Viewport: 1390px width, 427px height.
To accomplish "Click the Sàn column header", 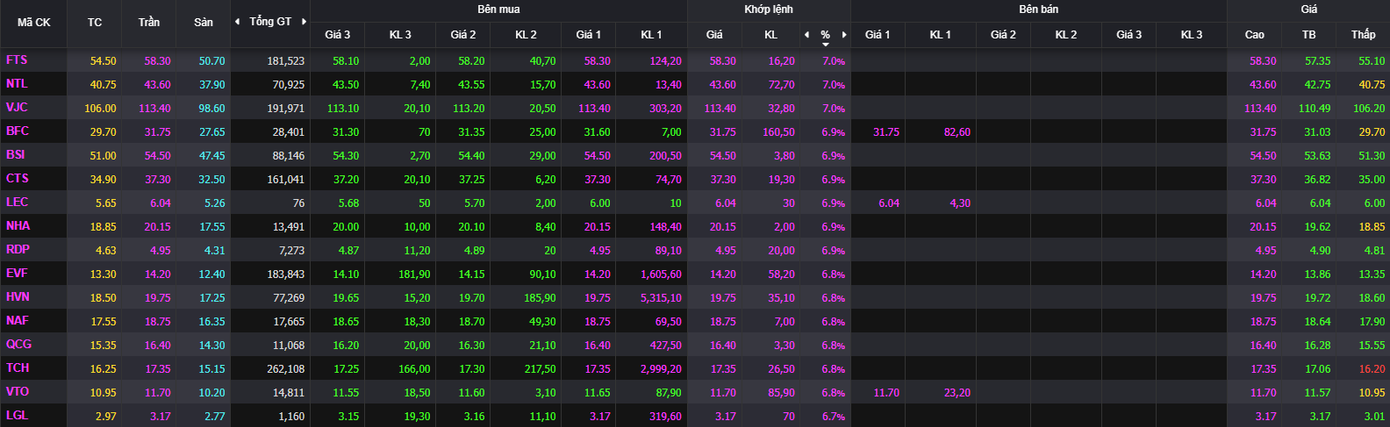I will [203, 22].
